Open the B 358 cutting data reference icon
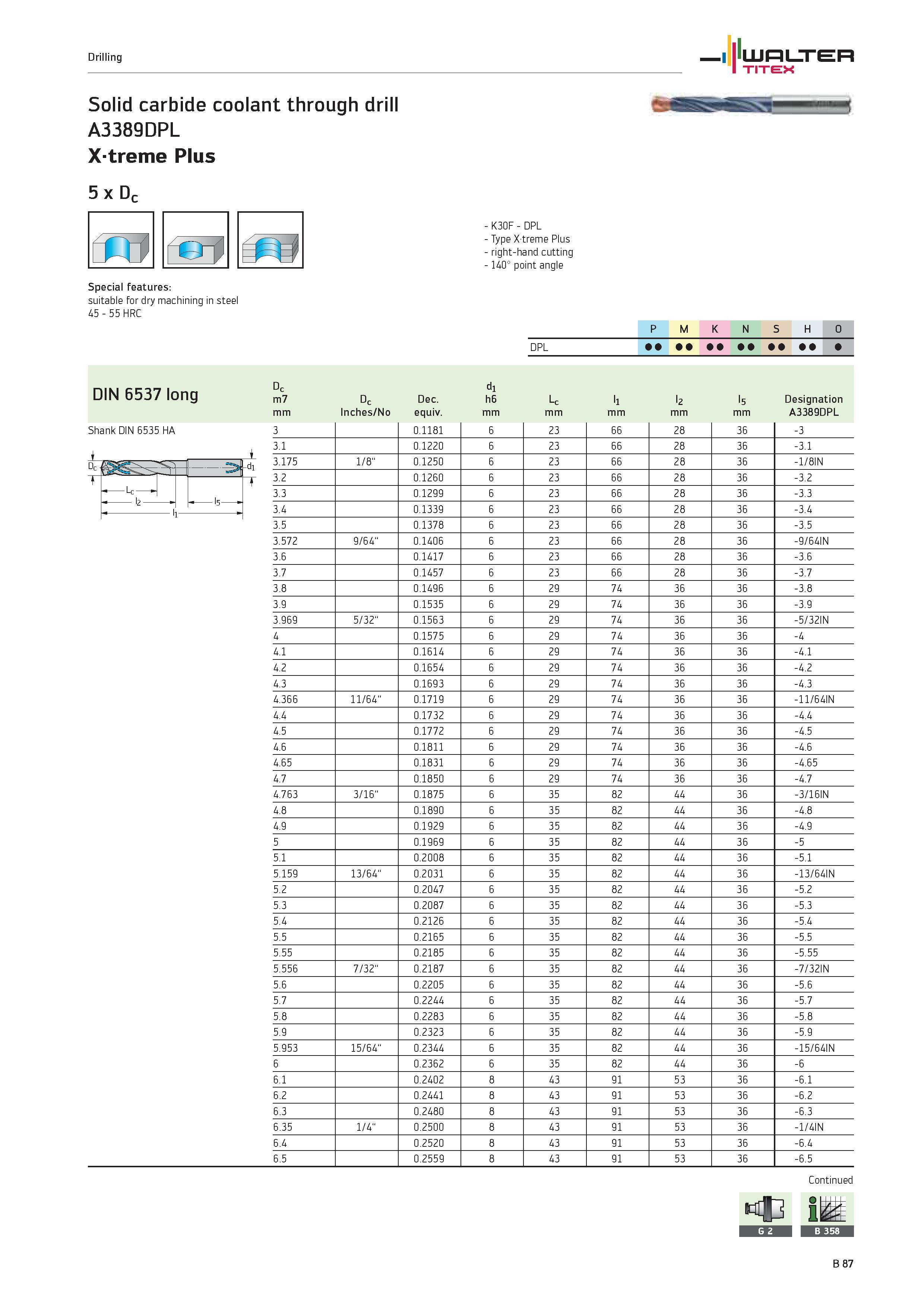This screenshot has height=1307, width=924. [827, 1215]
